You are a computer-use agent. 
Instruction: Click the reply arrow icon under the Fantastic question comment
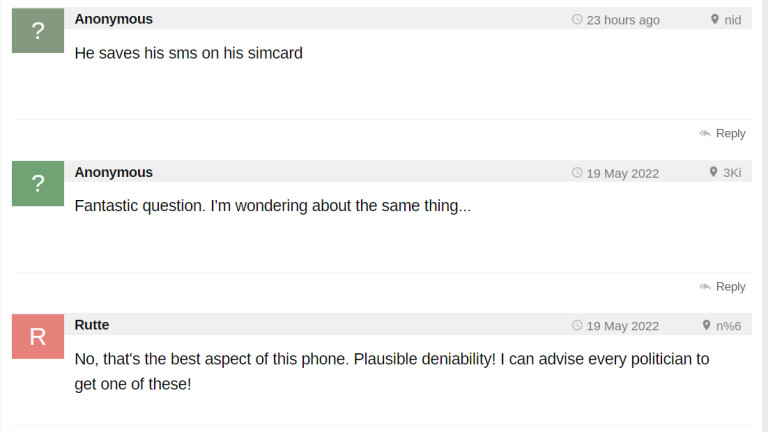705,287
